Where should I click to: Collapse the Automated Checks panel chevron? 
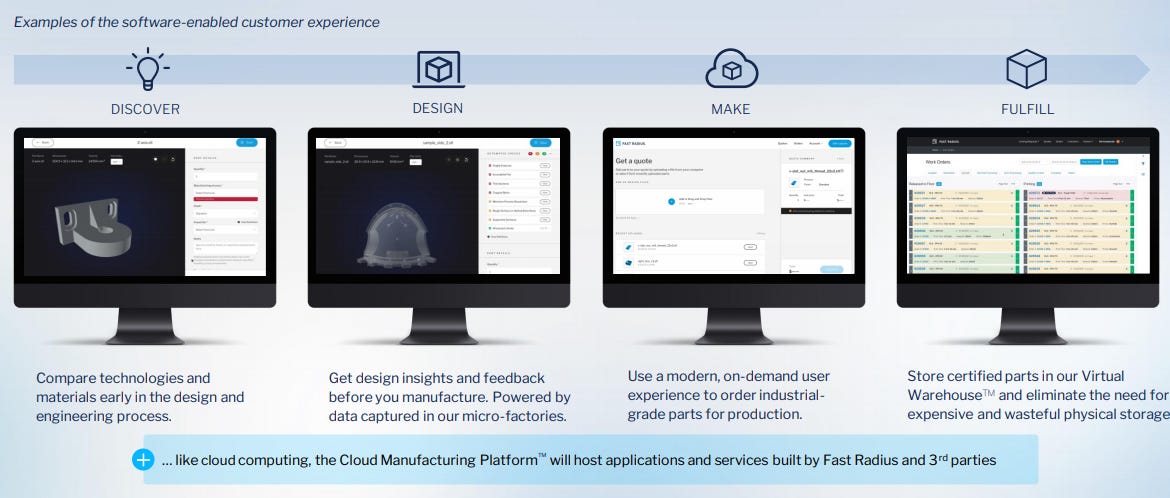pyautogui.click(x=551, y=154)
